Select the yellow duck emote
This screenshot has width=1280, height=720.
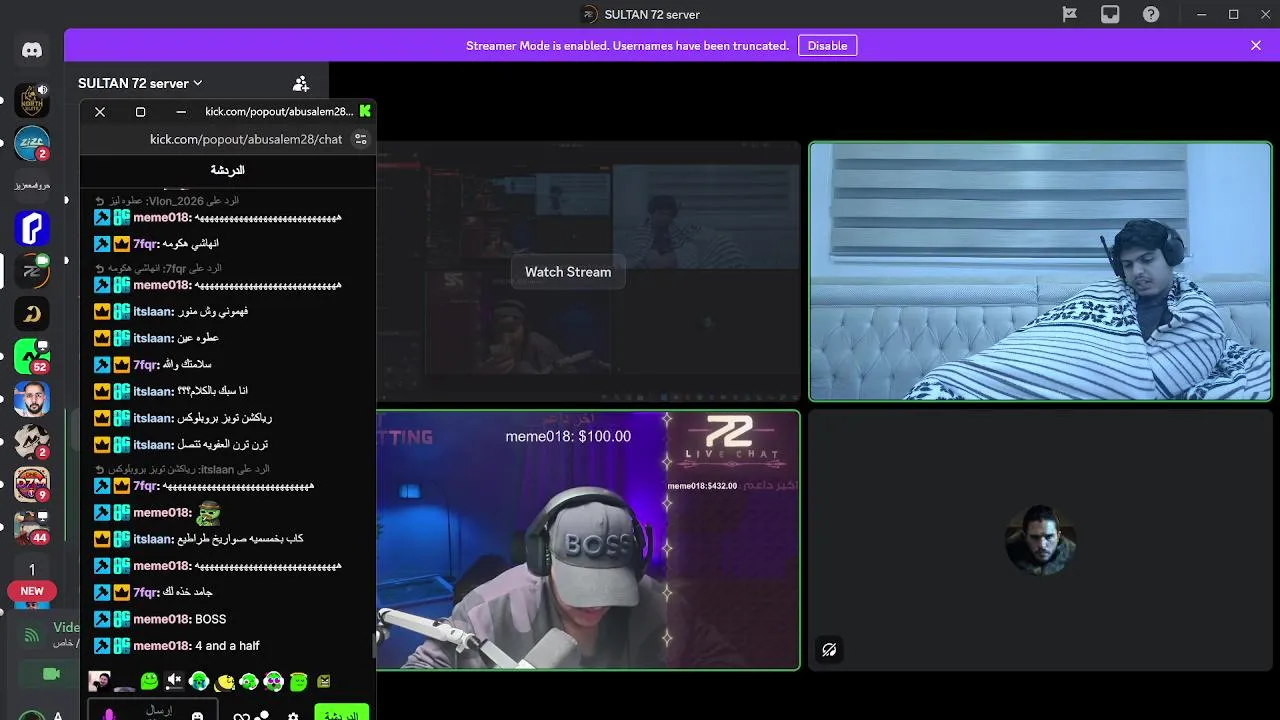click(x=224, y=682)
